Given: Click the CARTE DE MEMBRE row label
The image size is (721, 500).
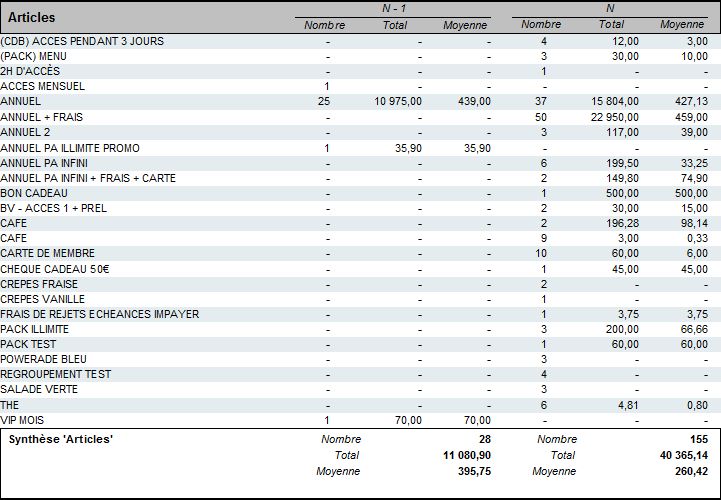Looking at the screenshot, I should click(x=48, y=254).
